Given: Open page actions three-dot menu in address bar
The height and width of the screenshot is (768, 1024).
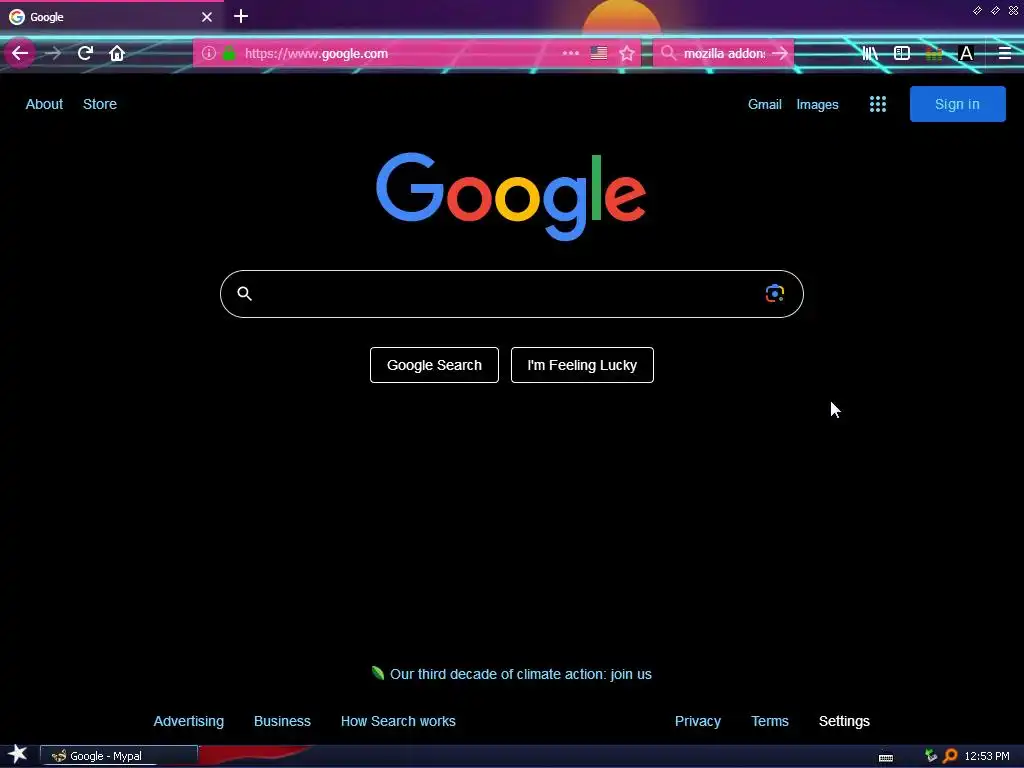Looking at the screenshot, I should [570, 54].
